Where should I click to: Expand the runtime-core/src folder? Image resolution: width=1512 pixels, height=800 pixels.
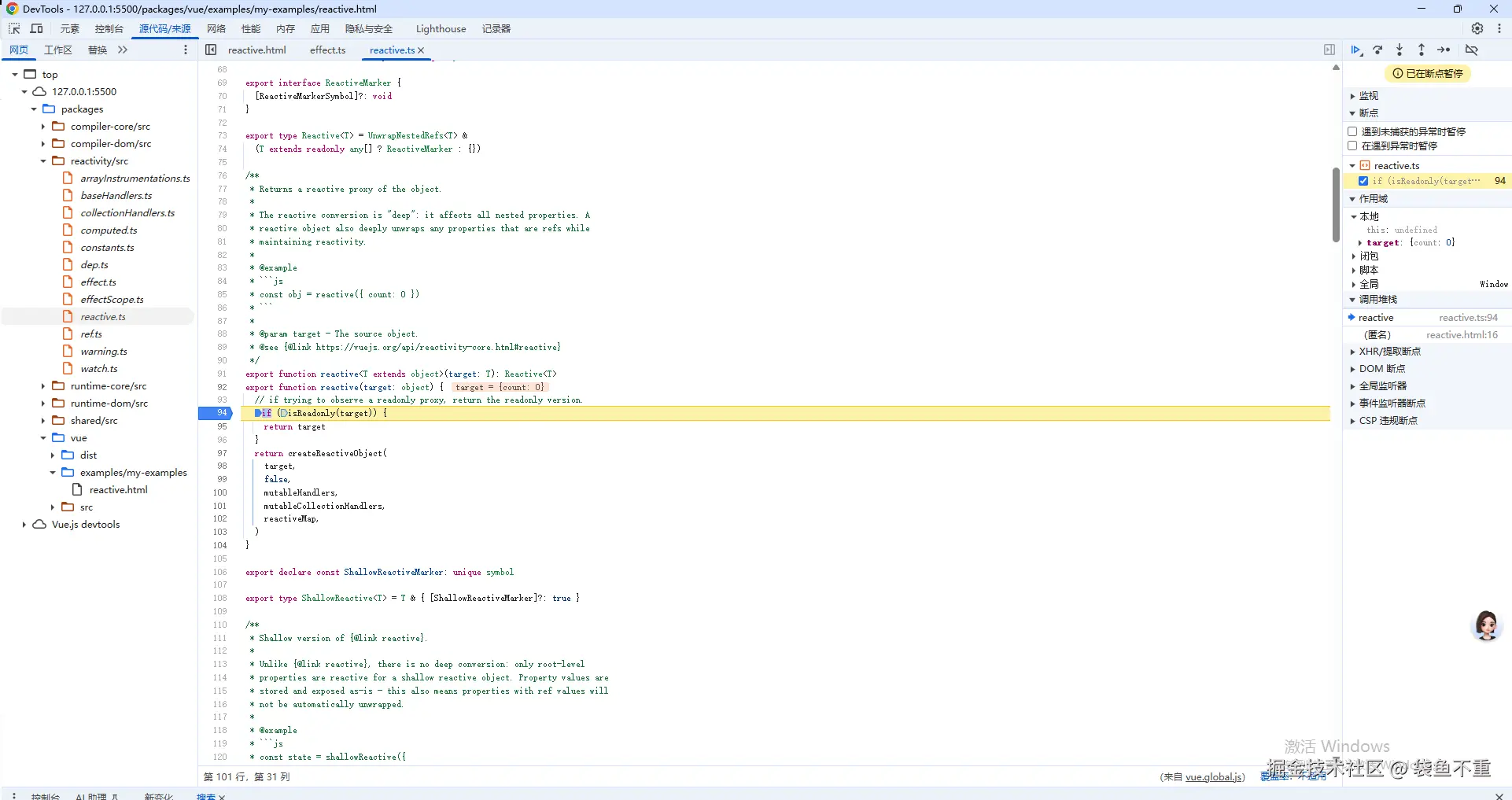pos(43,386)
